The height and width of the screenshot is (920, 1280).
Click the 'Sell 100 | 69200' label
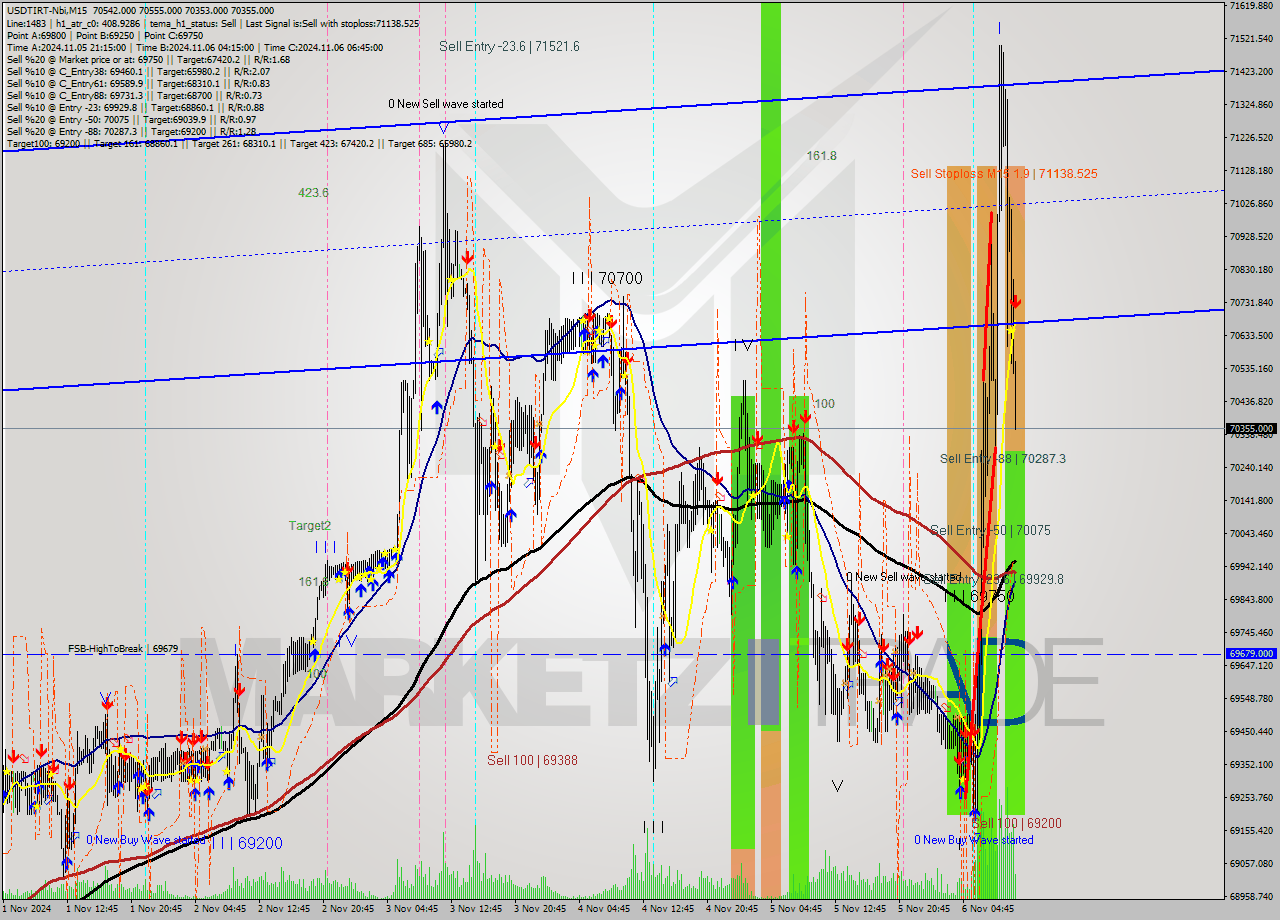(1017, 823)
